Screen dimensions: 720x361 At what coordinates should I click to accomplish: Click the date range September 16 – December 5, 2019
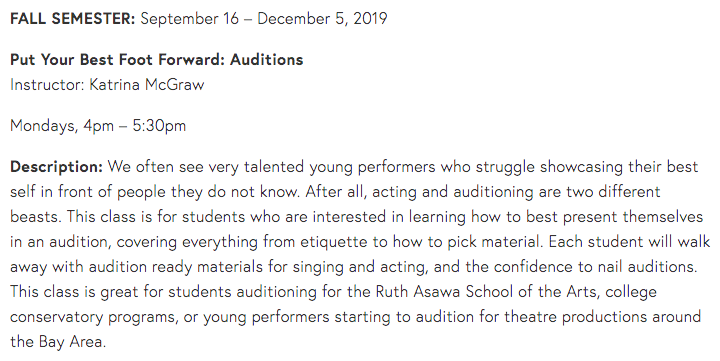point(264,19)
